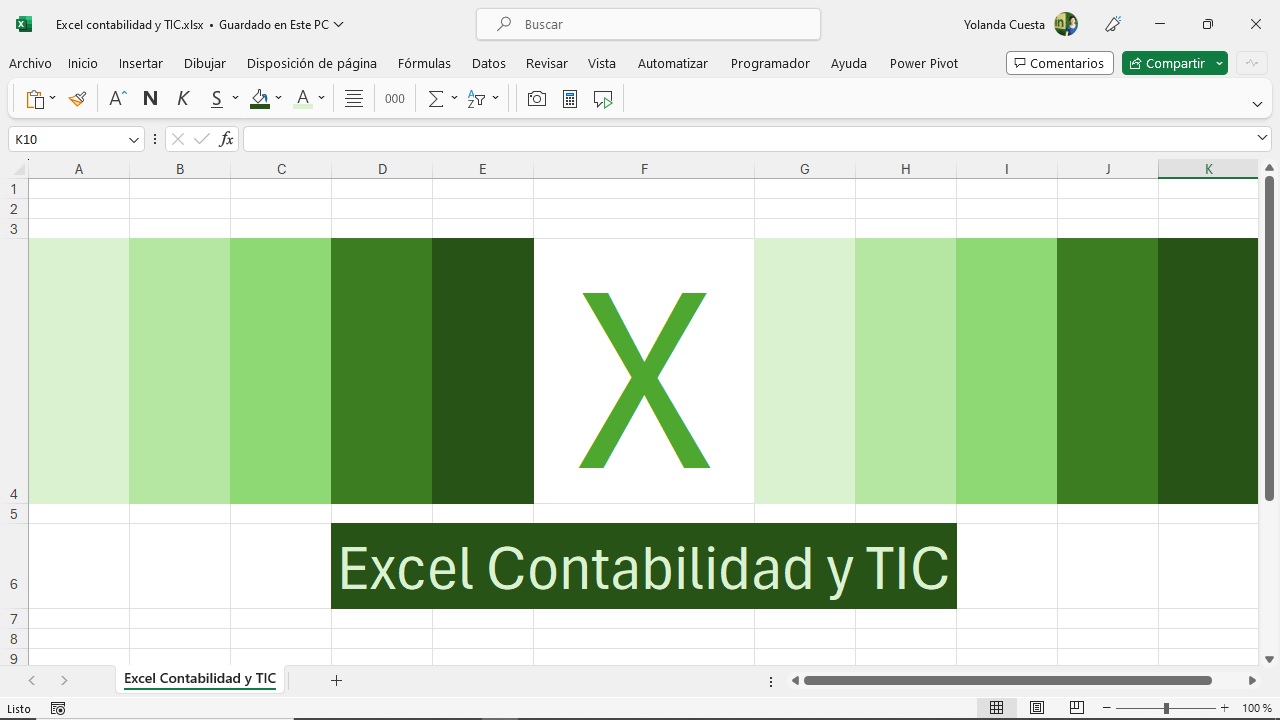Switch to the Vista tab
The image size is (1280, 720).
(602, 63)
